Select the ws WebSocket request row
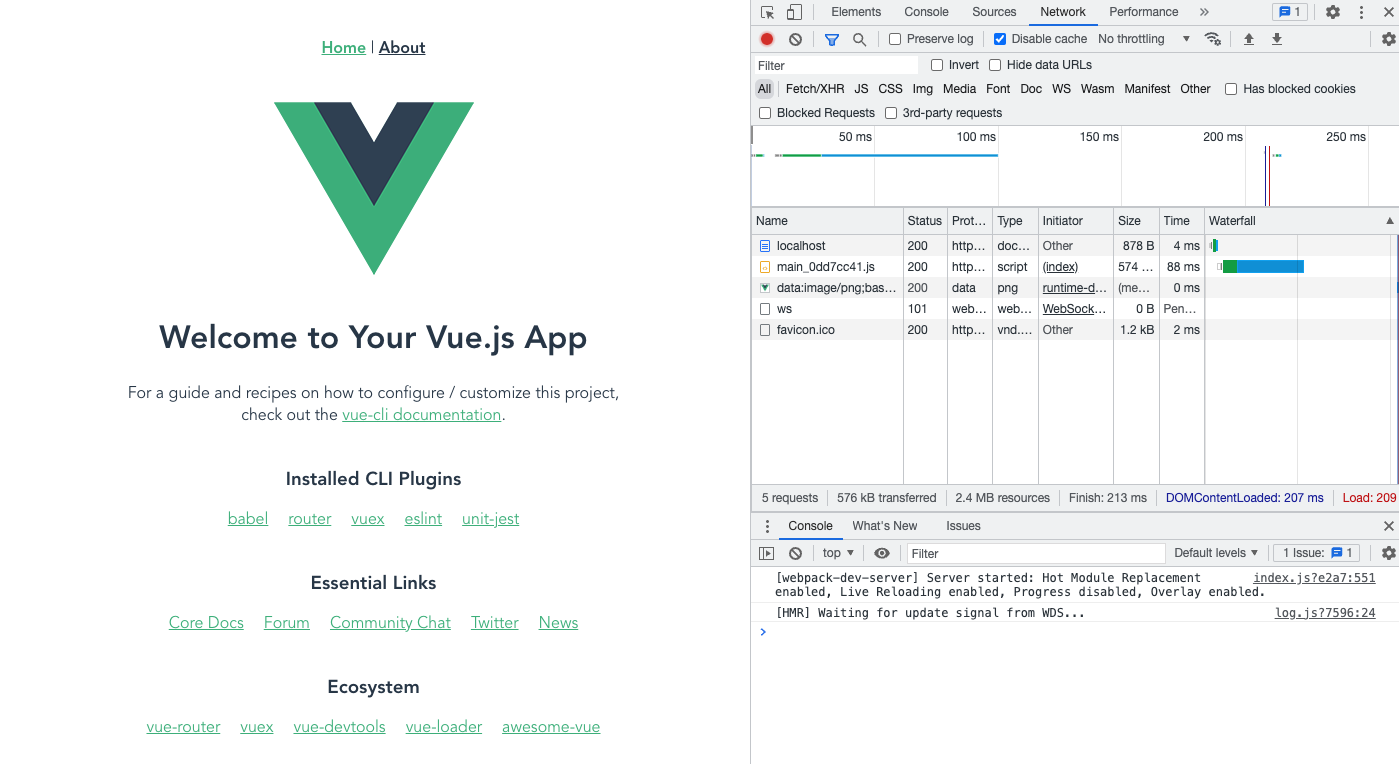This screenshot has width=1399, height=764. 1075,309
